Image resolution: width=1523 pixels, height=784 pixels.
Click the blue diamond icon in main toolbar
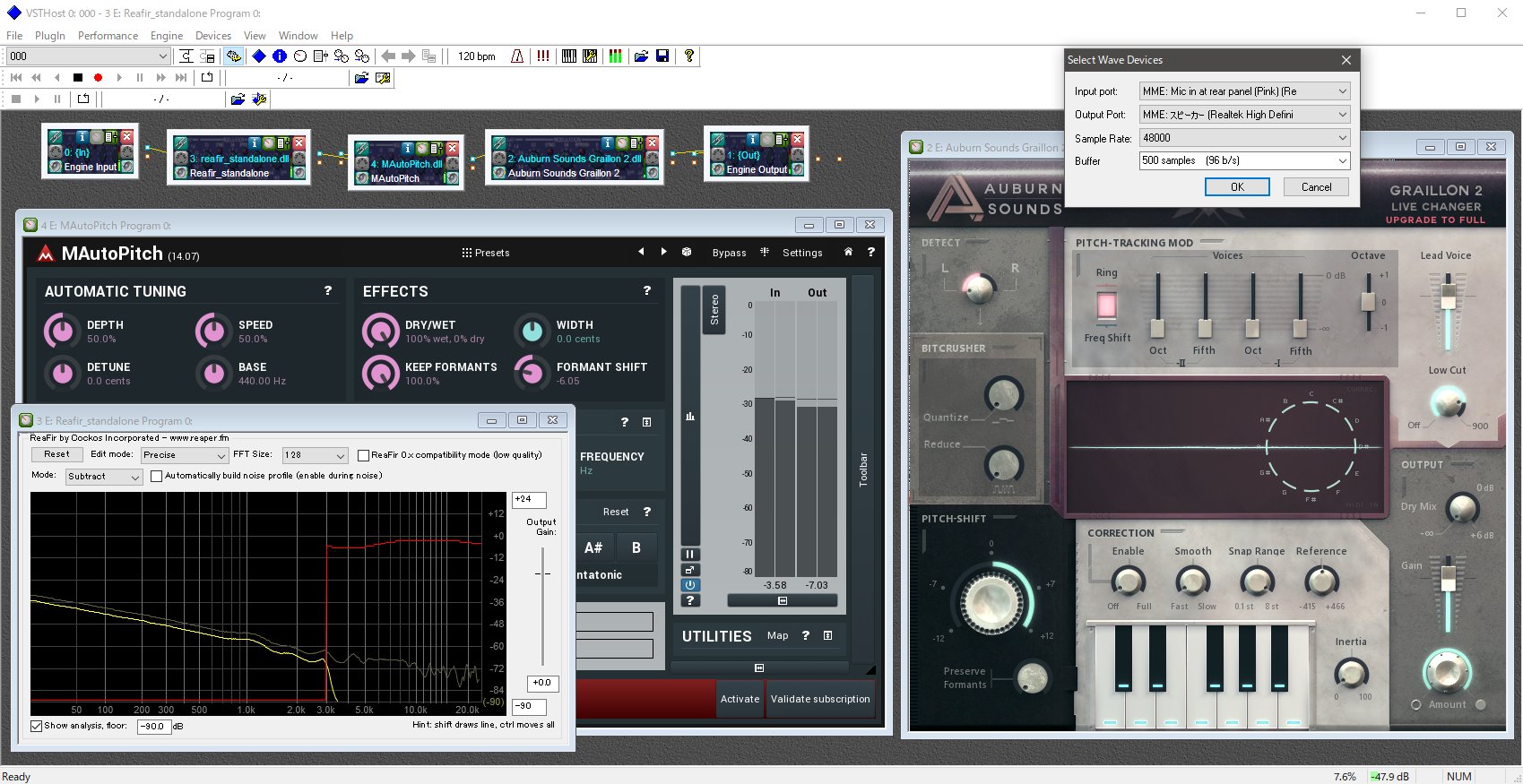(x=259, y=56)
